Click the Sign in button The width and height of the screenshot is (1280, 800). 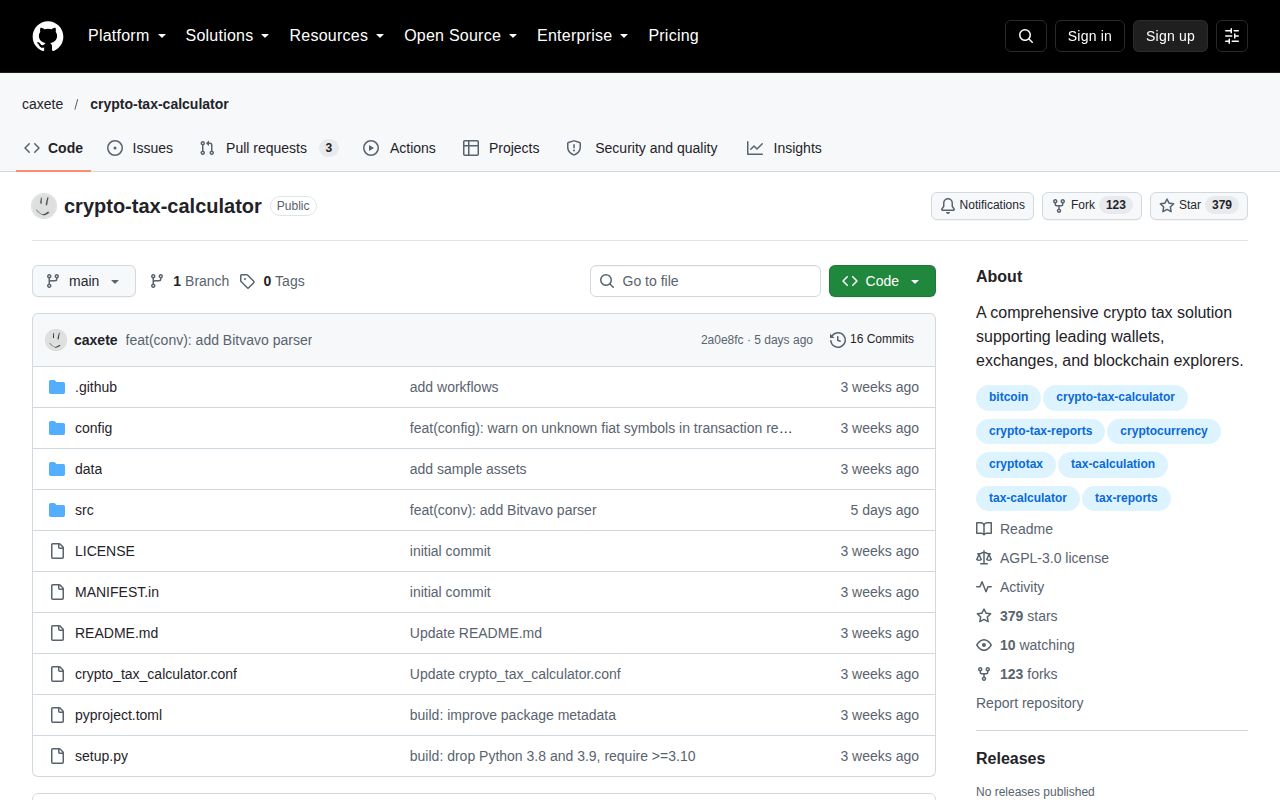pos(1089,36)
